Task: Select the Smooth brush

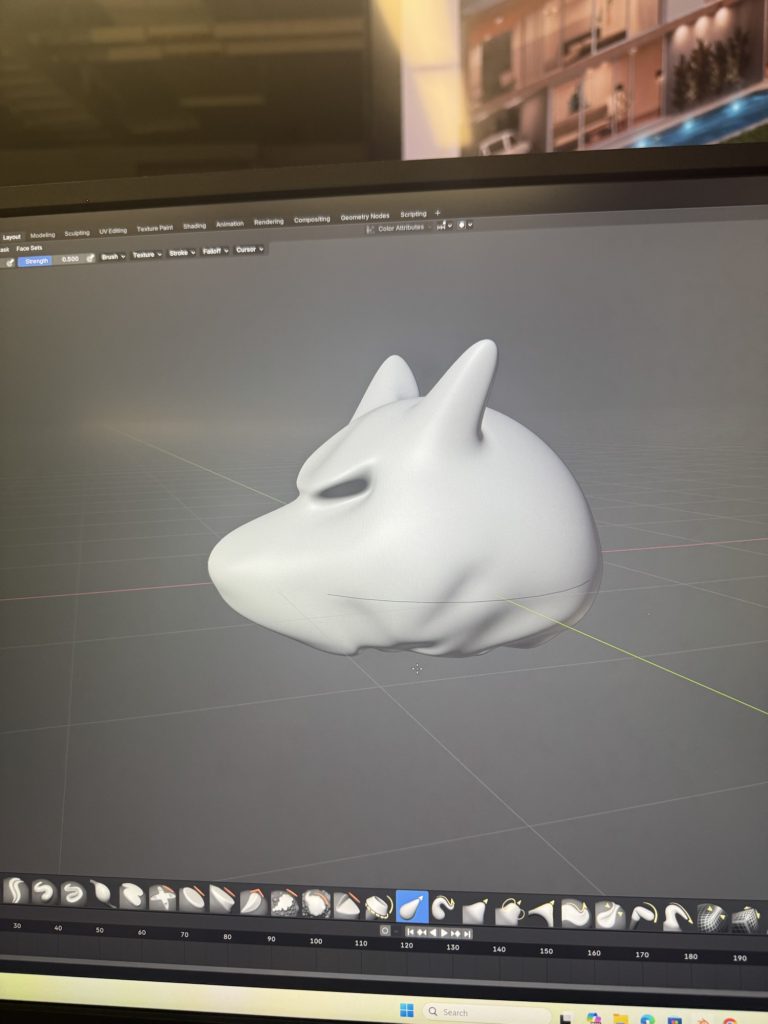Action: coord(284,903)
